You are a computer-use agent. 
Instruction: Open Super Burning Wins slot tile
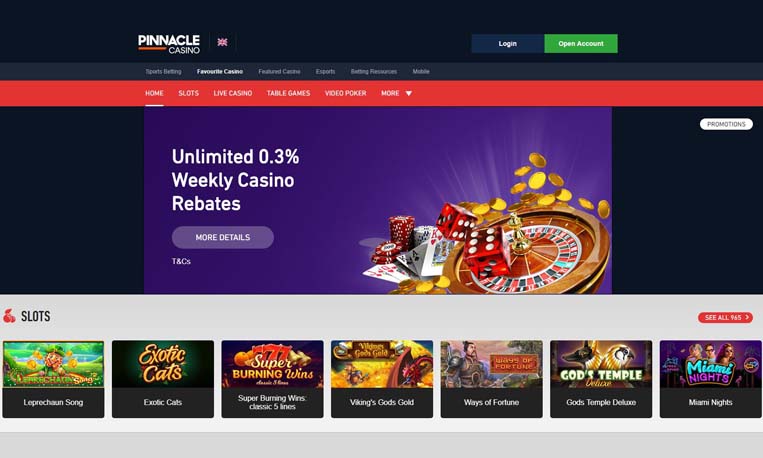[x=272, y=379]
